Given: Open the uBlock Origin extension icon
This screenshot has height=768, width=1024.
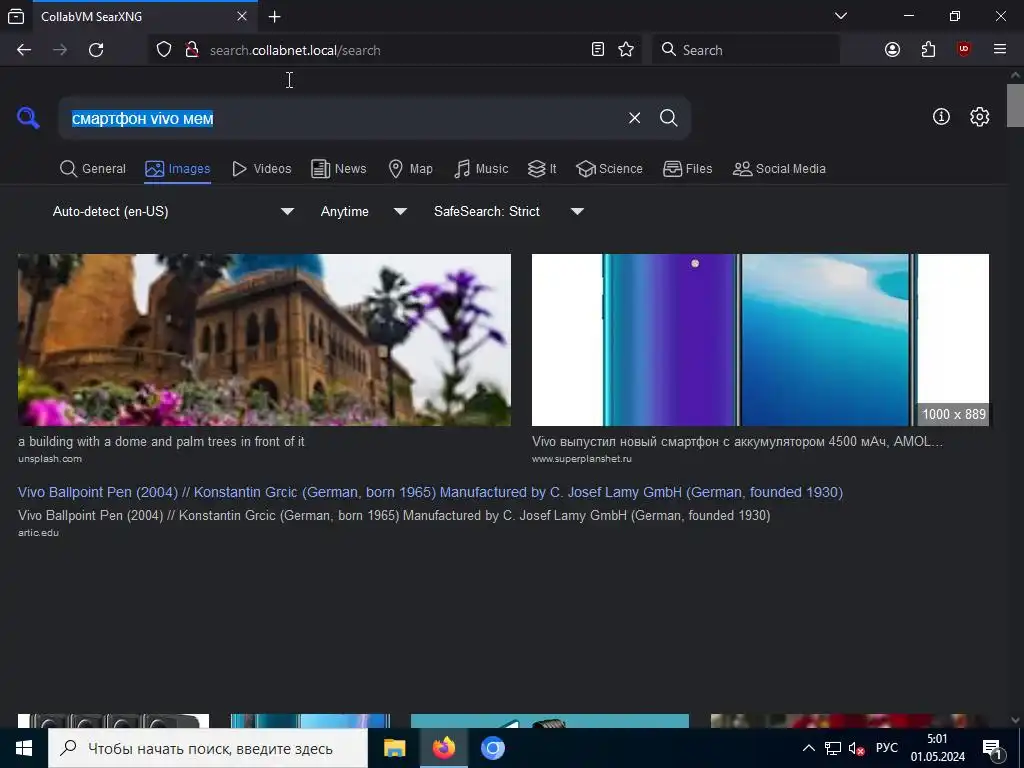Looking at the screenshot, I should [964, 50].
